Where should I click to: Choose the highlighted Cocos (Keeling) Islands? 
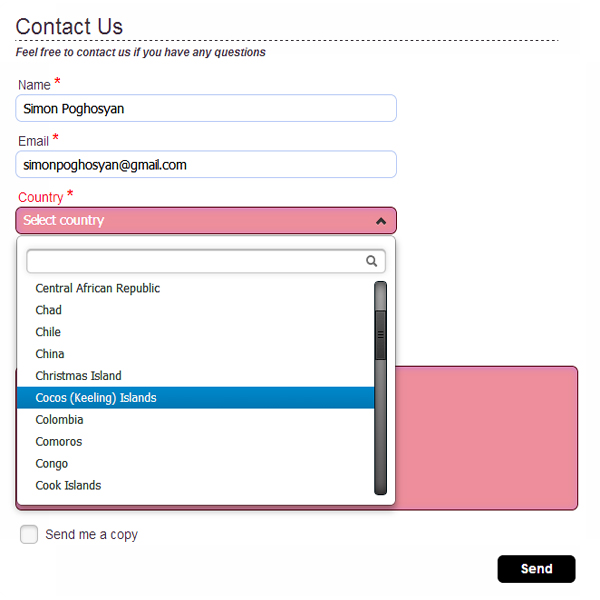tap(195, 398)
